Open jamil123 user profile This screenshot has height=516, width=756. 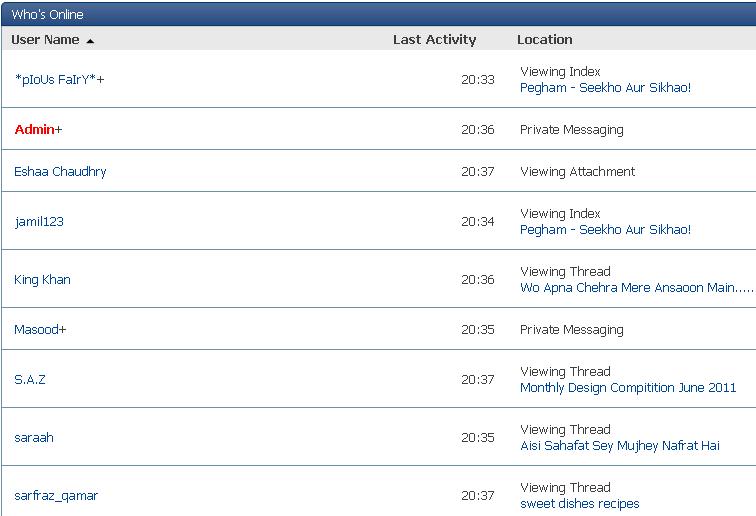pyautogui.click(x=39, y=222)
